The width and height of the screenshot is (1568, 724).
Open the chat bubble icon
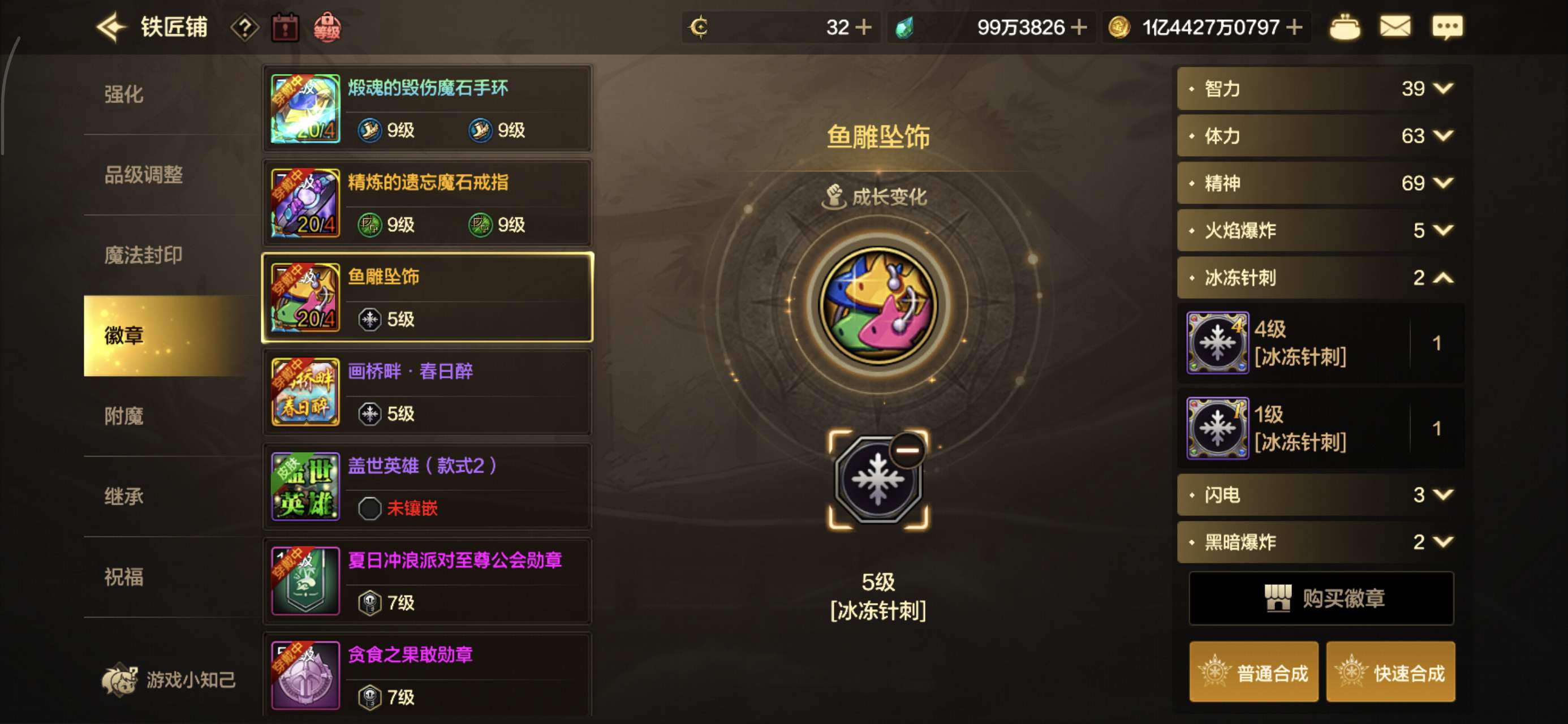pyautogui.click(x=1448, y=27)
